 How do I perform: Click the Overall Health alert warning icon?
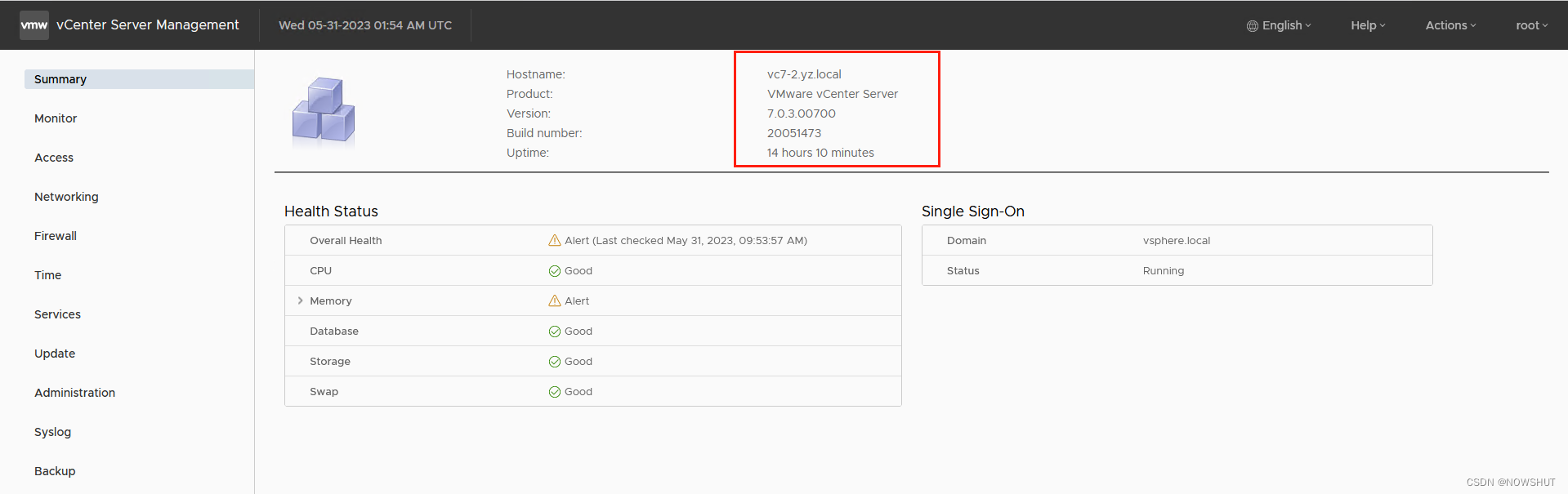click(x=555, y=240)
